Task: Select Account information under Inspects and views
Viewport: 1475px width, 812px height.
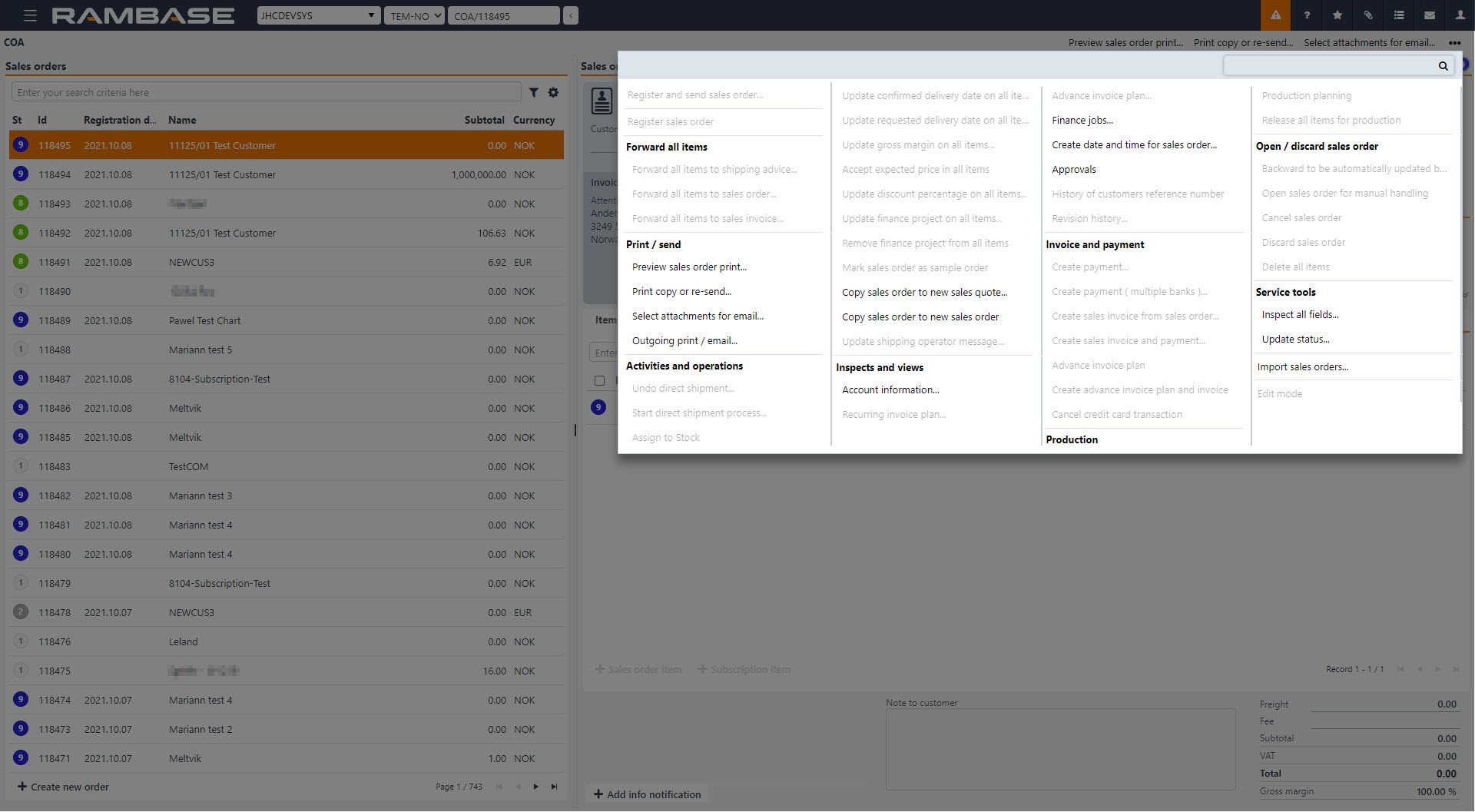Action: click(890, 389)
